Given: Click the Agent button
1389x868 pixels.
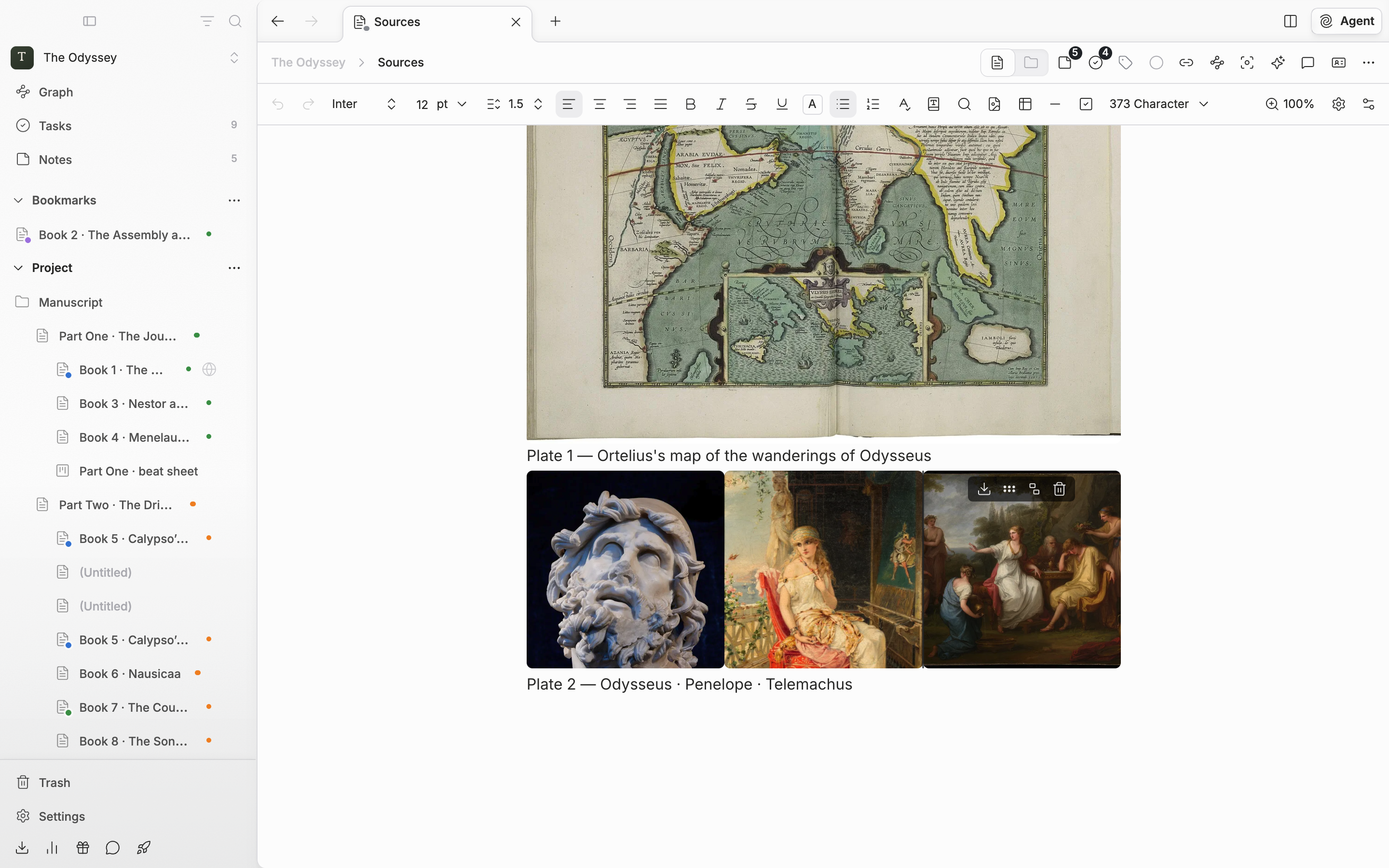Looking at the screenshot, I should 1346,21.
